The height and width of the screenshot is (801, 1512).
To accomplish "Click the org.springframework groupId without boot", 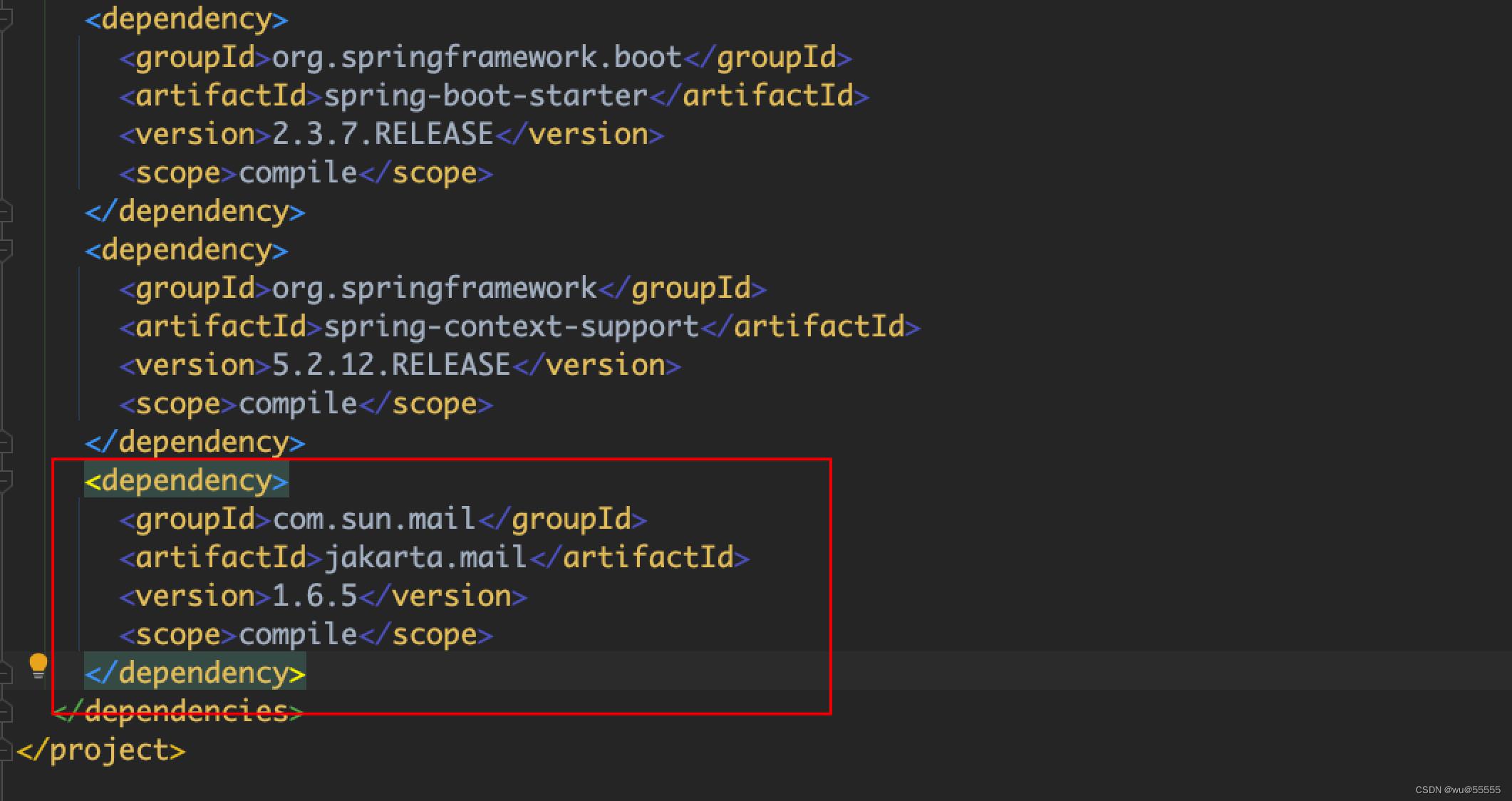I will pos(435,289).
